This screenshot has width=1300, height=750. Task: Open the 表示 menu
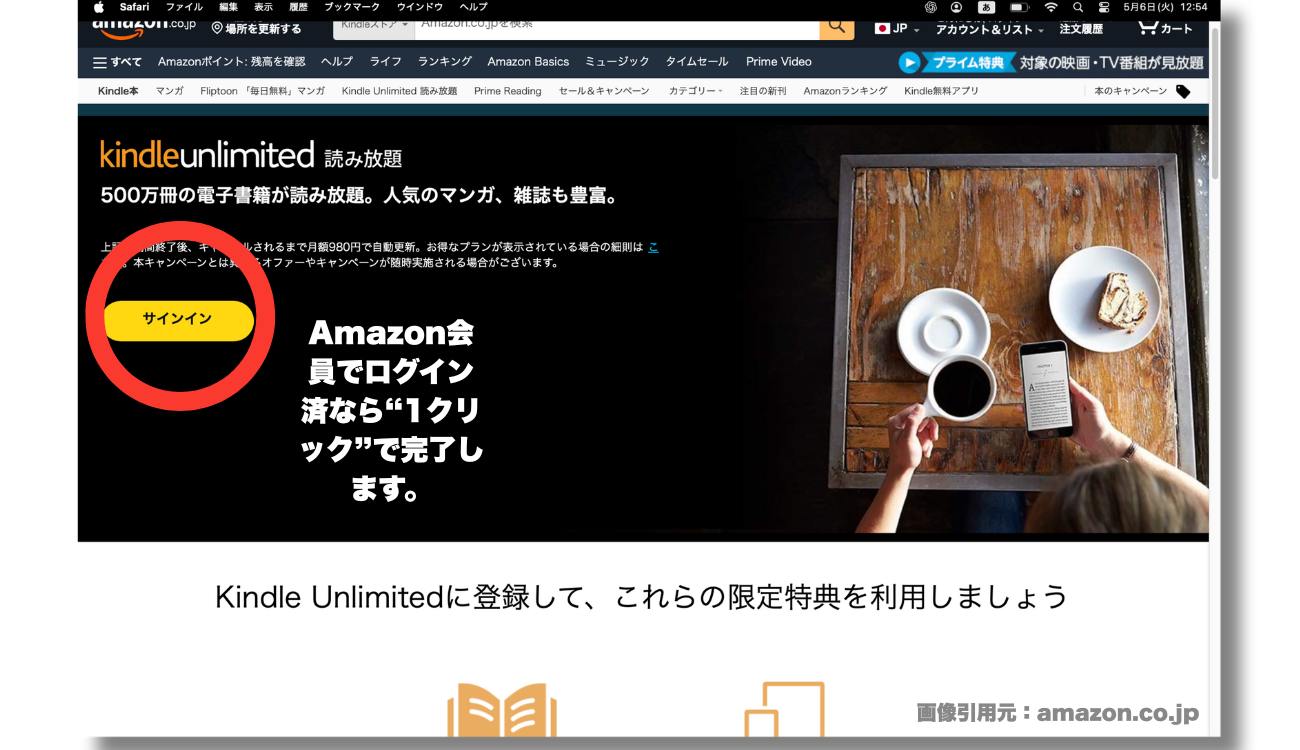point(263,7)
